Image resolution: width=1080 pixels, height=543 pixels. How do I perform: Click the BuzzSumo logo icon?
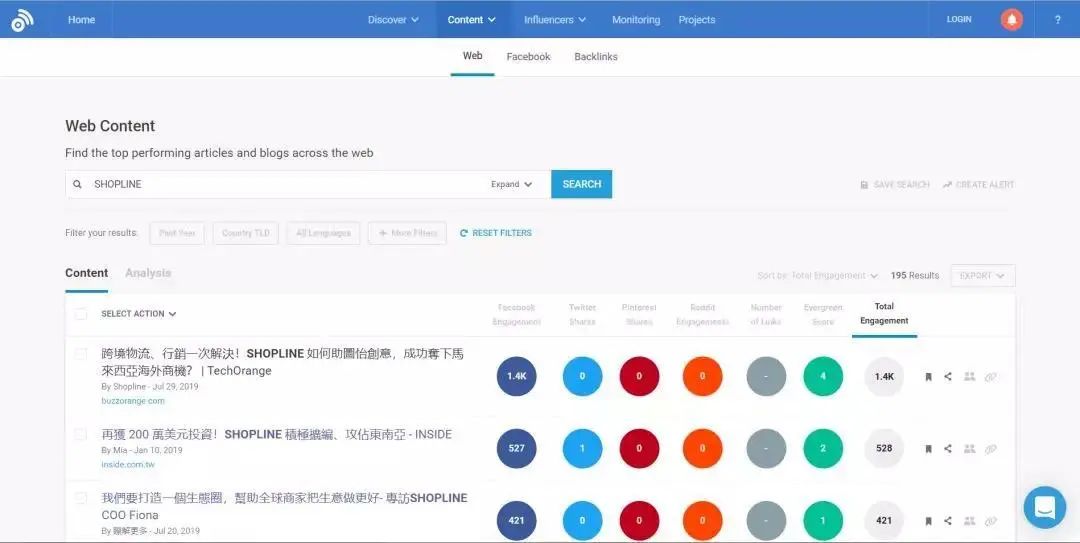(21, 20)
